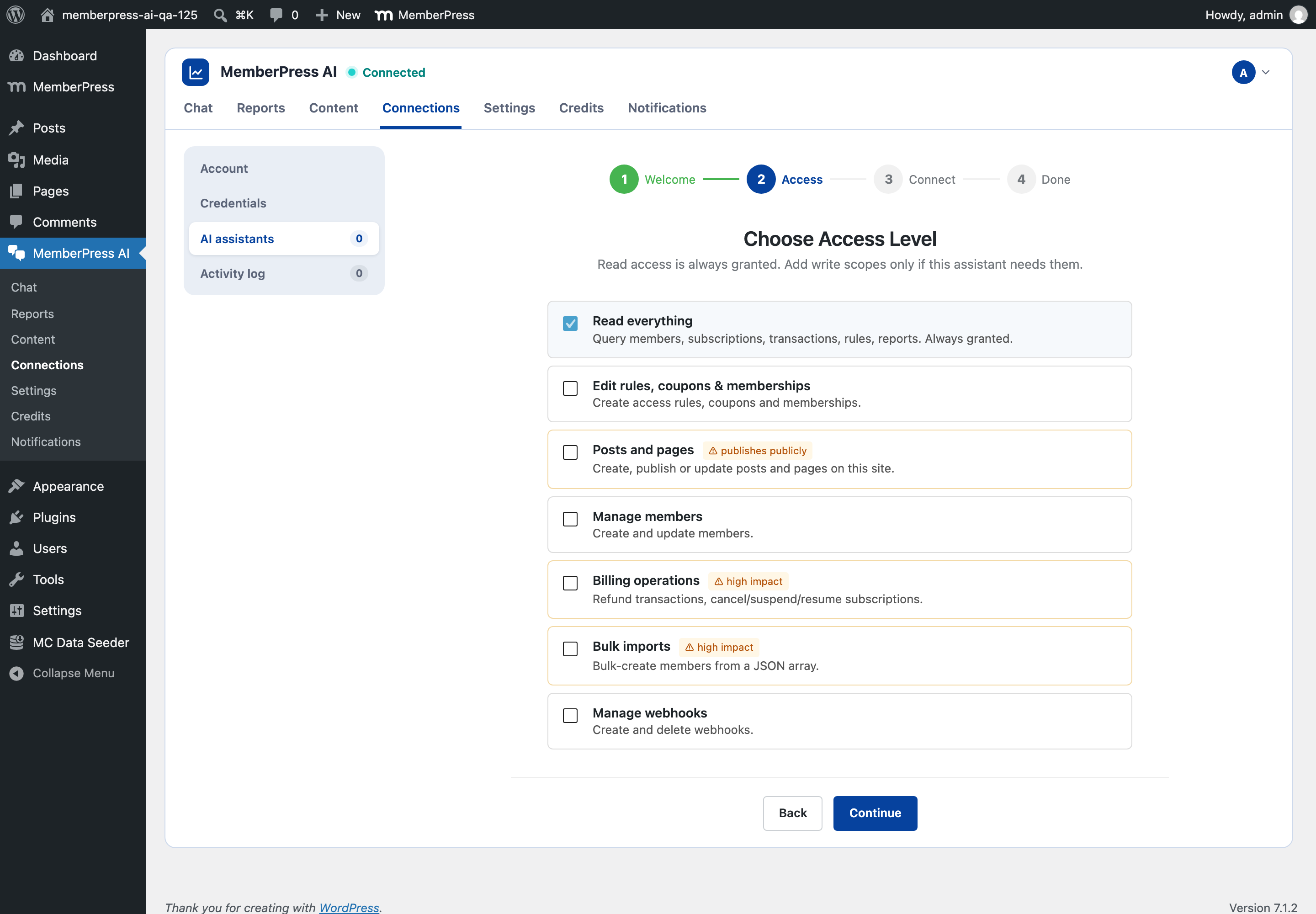The height and width of the screenshot is (914, 1316).
Task: Follow the WordPress footer link
Action: click(349, 907)
